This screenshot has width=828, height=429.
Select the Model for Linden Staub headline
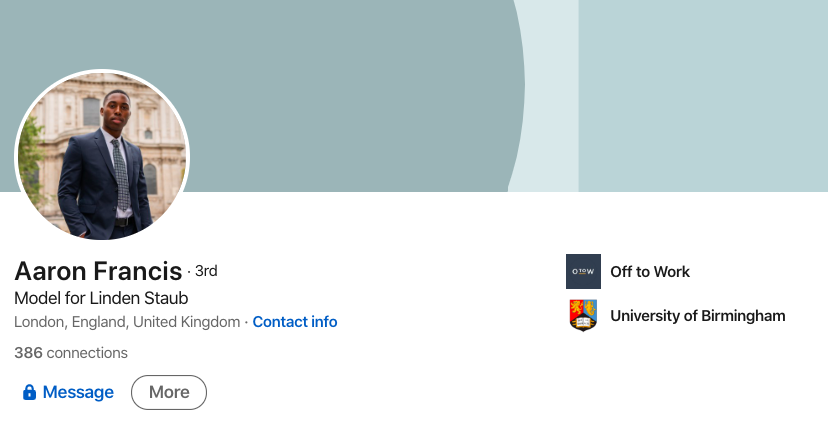101,298
